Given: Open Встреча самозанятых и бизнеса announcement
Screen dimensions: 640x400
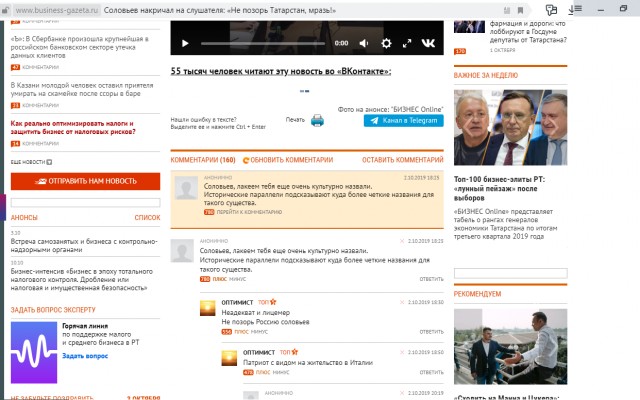Looking at the screenshot, I should [x=84, y=245].
